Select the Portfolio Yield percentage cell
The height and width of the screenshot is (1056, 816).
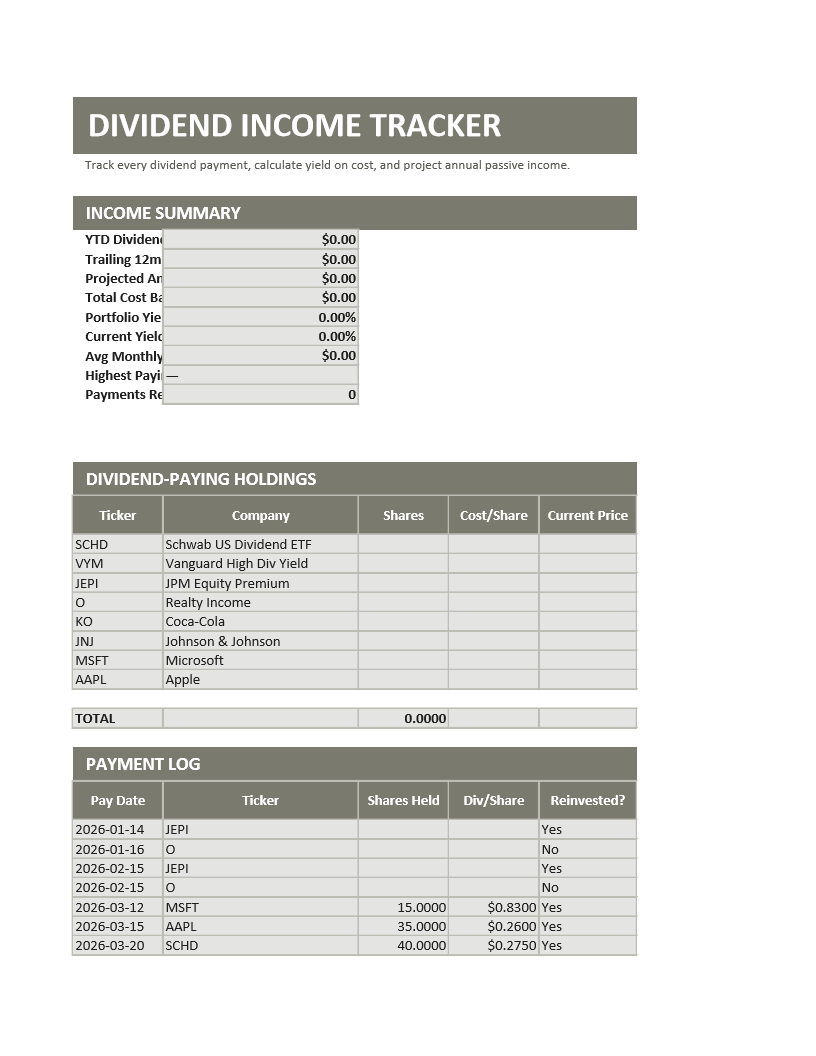(x=261, y=317)
